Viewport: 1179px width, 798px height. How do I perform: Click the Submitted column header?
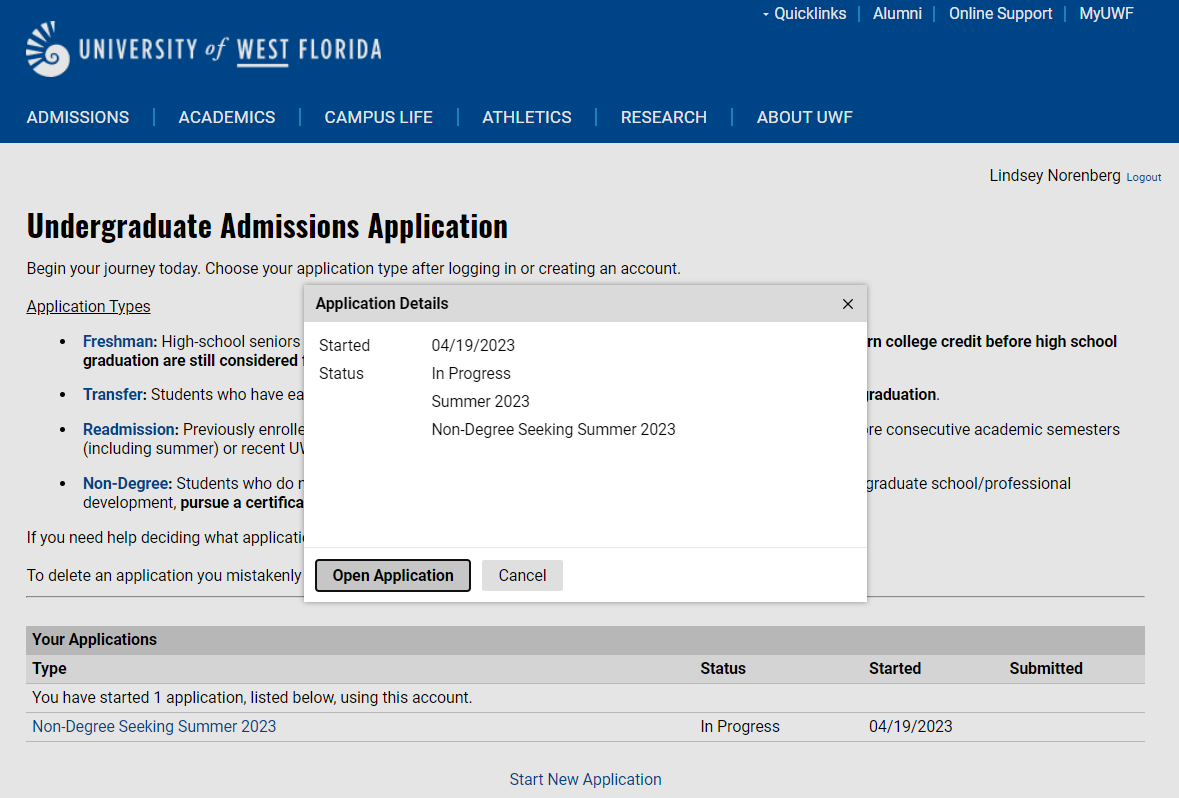click(x=1046, y=669)
